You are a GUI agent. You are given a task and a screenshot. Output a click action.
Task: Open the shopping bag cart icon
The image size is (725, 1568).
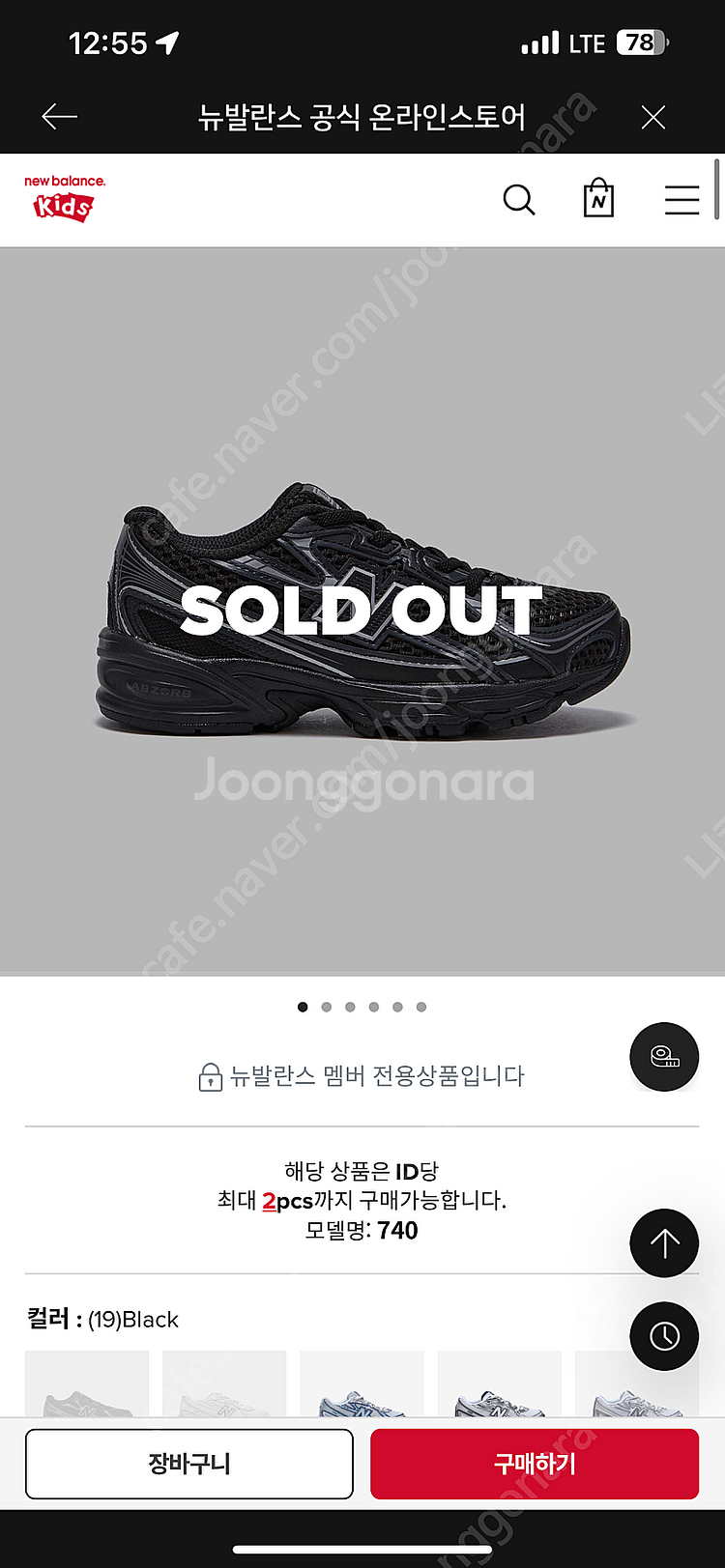[x=598, y=198]
